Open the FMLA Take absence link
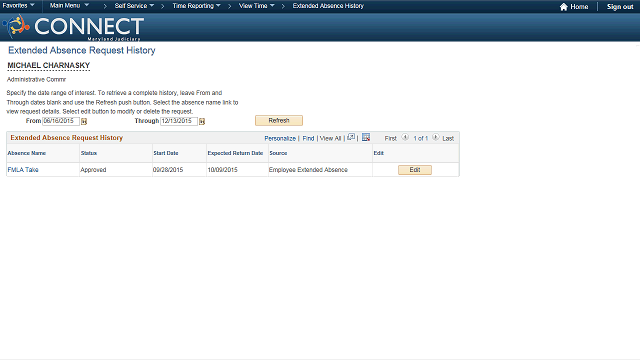Viewport: 640px width, 360px height. click(x=23, y=170)
